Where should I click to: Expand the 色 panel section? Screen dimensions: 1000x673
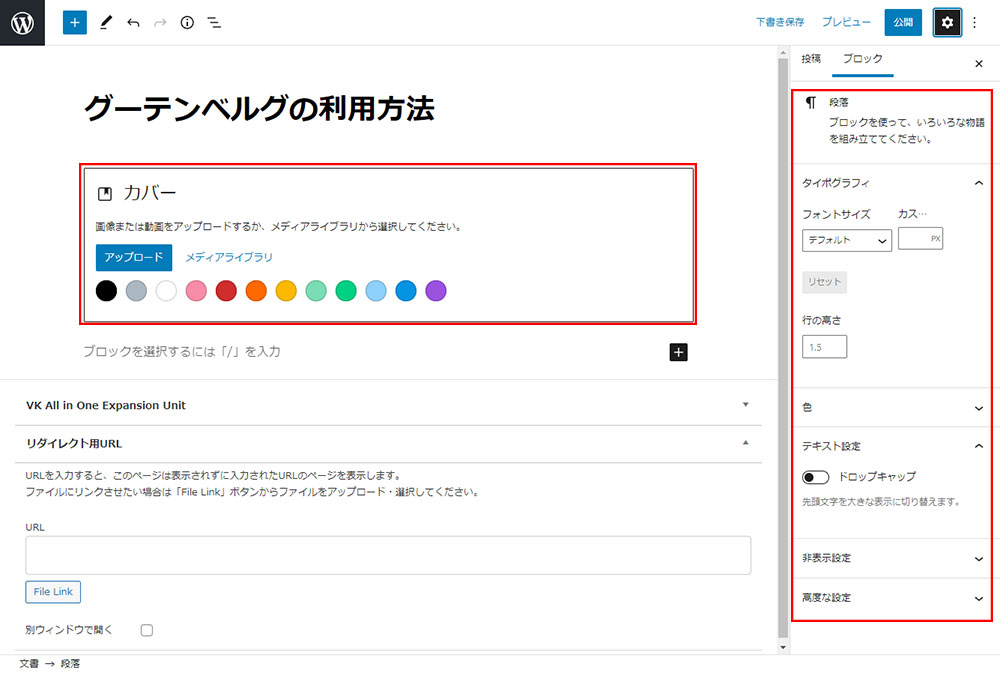(892, 408)
